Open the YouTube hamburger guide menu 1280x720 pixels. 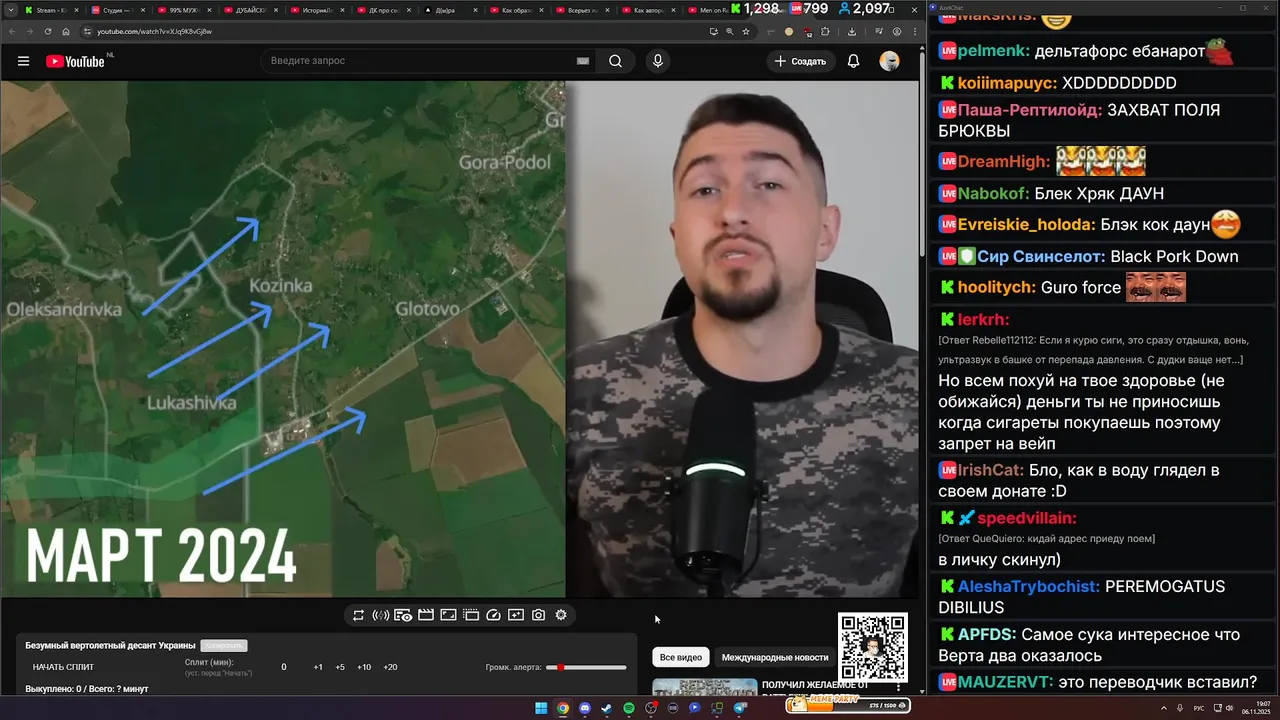pos(23,61)
